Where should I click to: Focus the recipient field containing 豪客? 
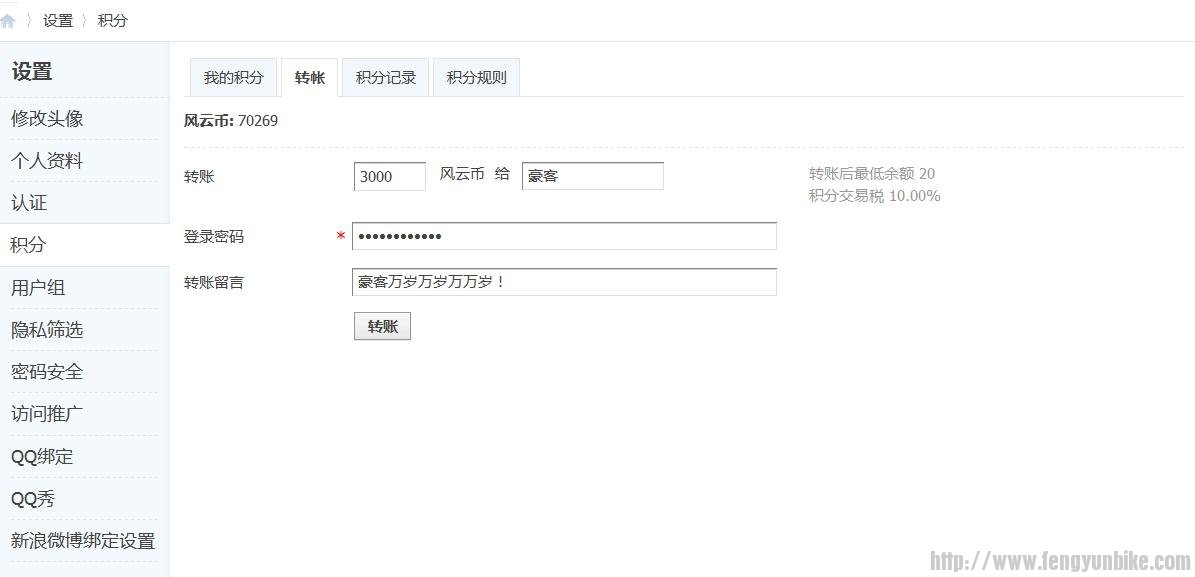pyautogui.click(x=592, y=176)
